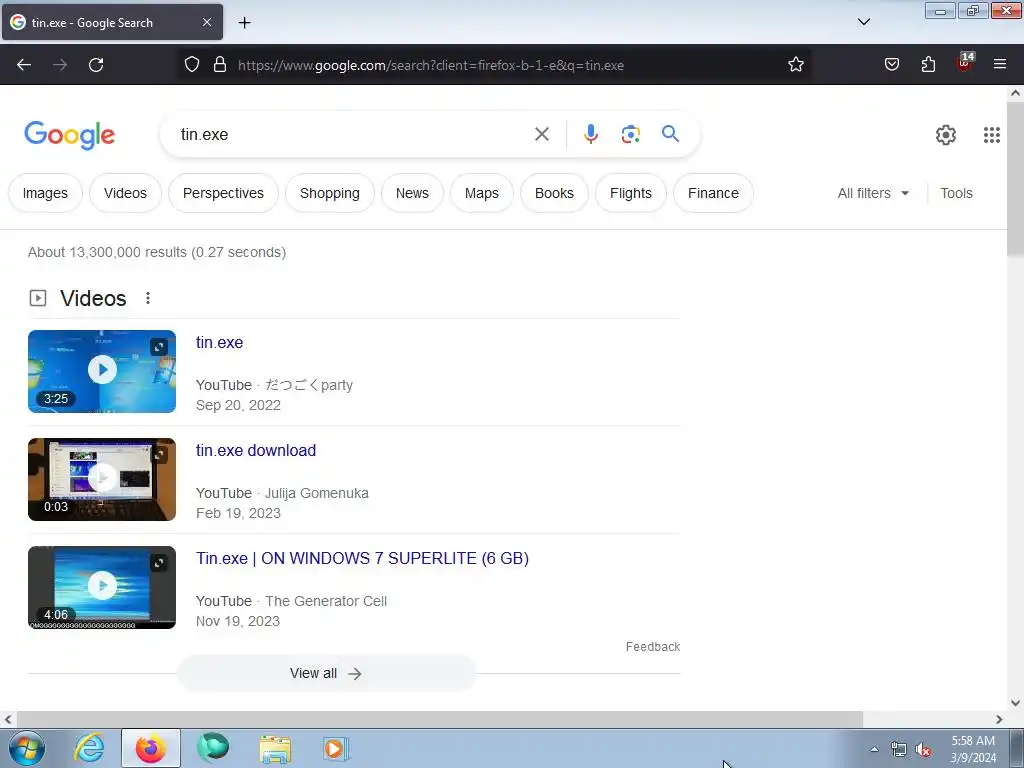Show Books results

(554, 193)
